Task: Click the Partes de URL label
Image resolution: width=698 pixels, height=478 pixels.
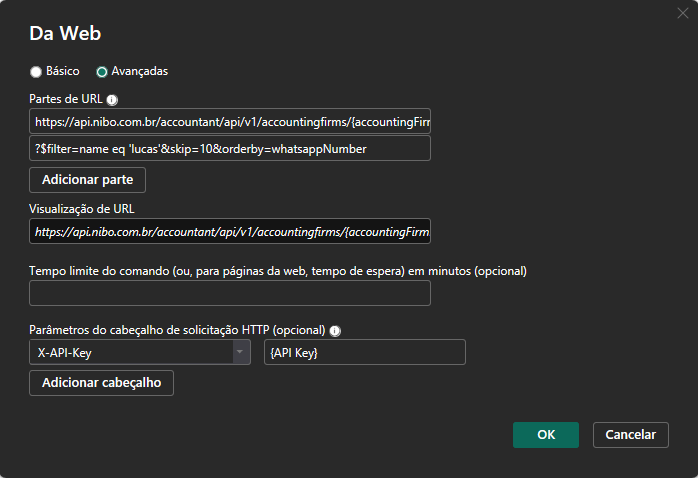Action: click(66, 99)
